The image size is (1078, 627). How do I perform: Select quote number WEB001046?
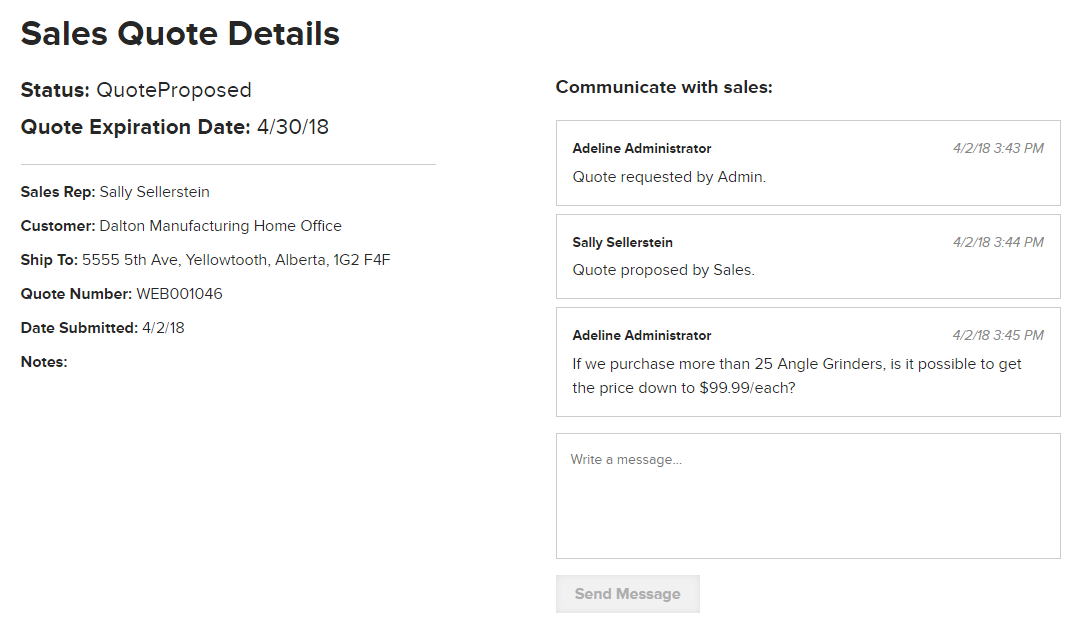179,294
